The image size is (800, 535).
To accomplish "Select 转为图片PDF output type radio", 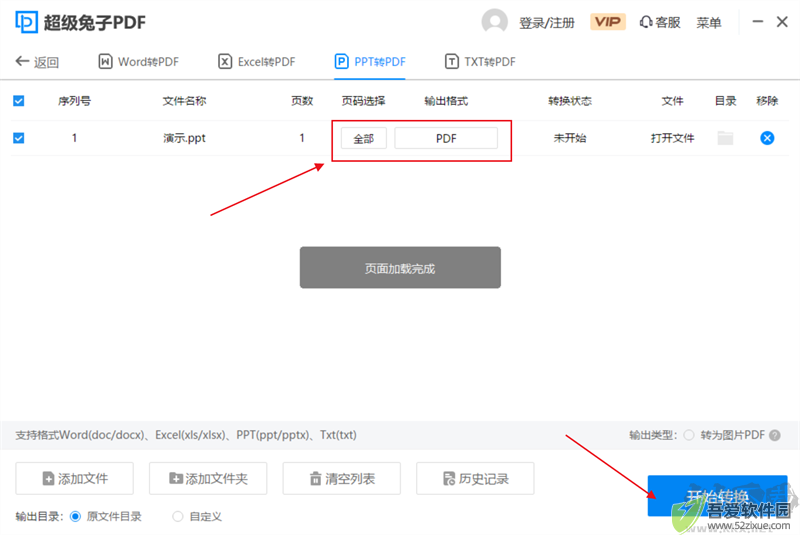I will click(689, 435).
